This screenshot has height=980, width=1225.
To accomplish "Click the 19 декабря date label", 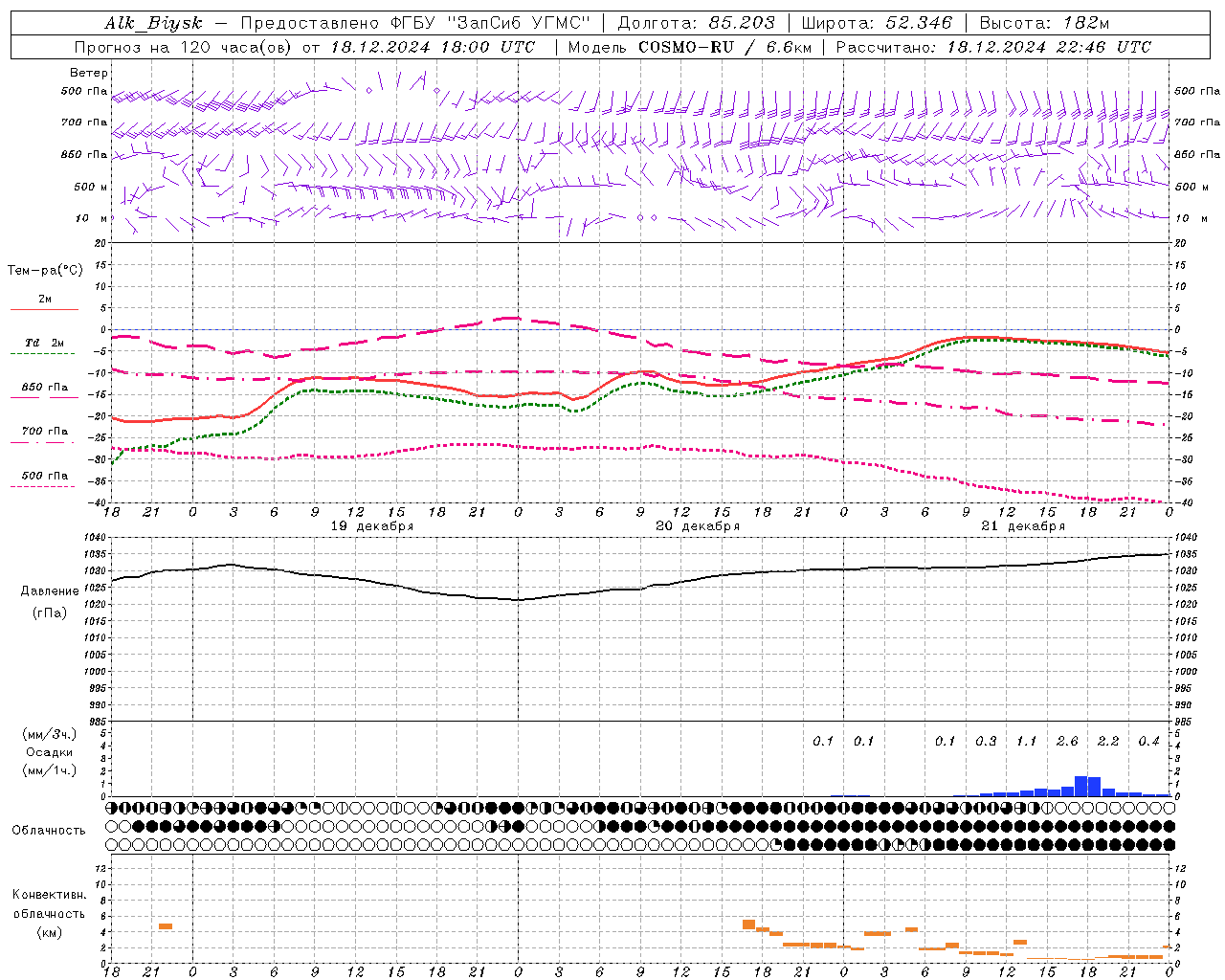I will pos(372,526).
